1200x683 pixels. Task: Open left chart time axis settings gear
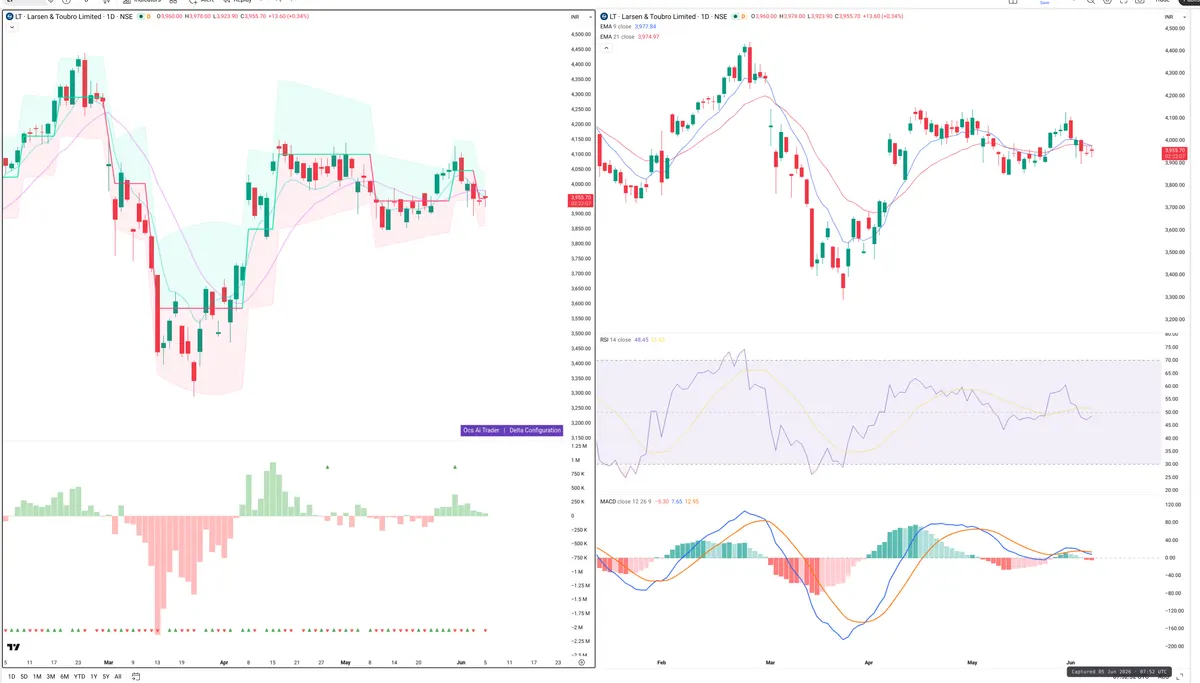[580, 662]
